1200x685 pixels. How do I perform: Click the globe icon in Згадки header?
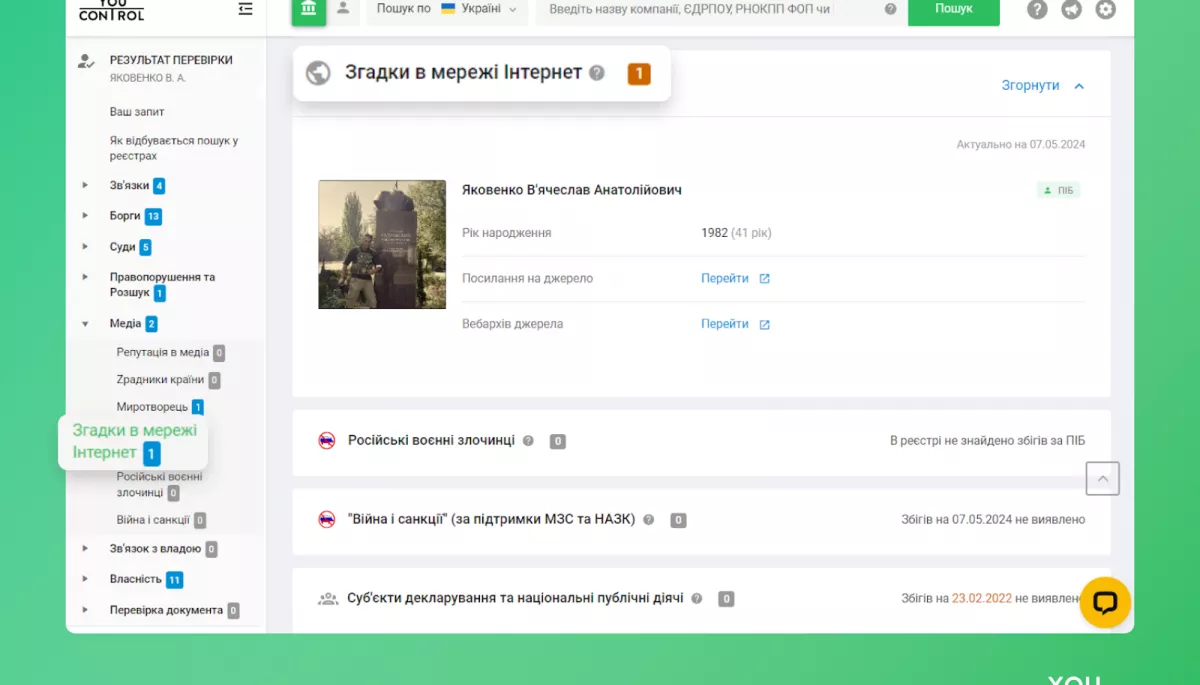point(318,73)
